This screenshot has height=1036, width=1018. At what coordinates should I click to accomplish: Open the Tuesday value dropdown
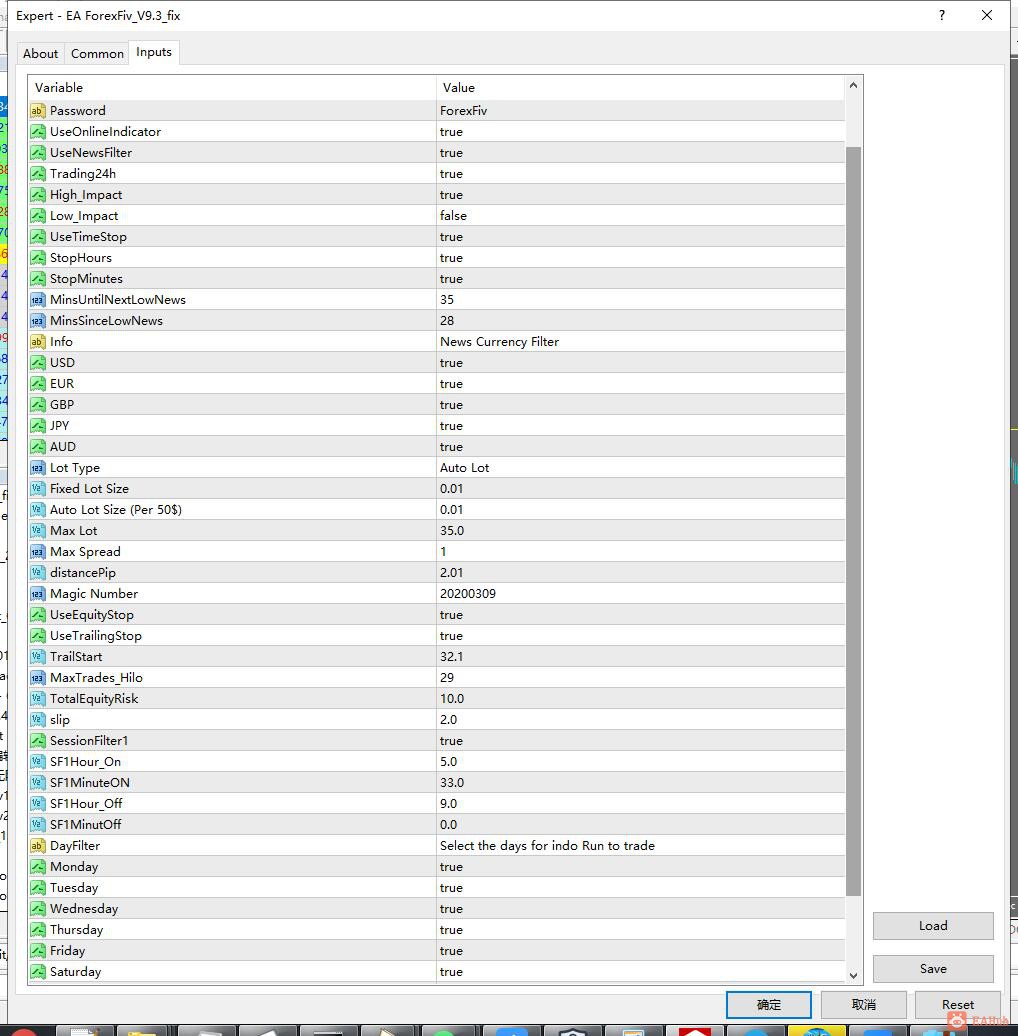tap(640, 888)
